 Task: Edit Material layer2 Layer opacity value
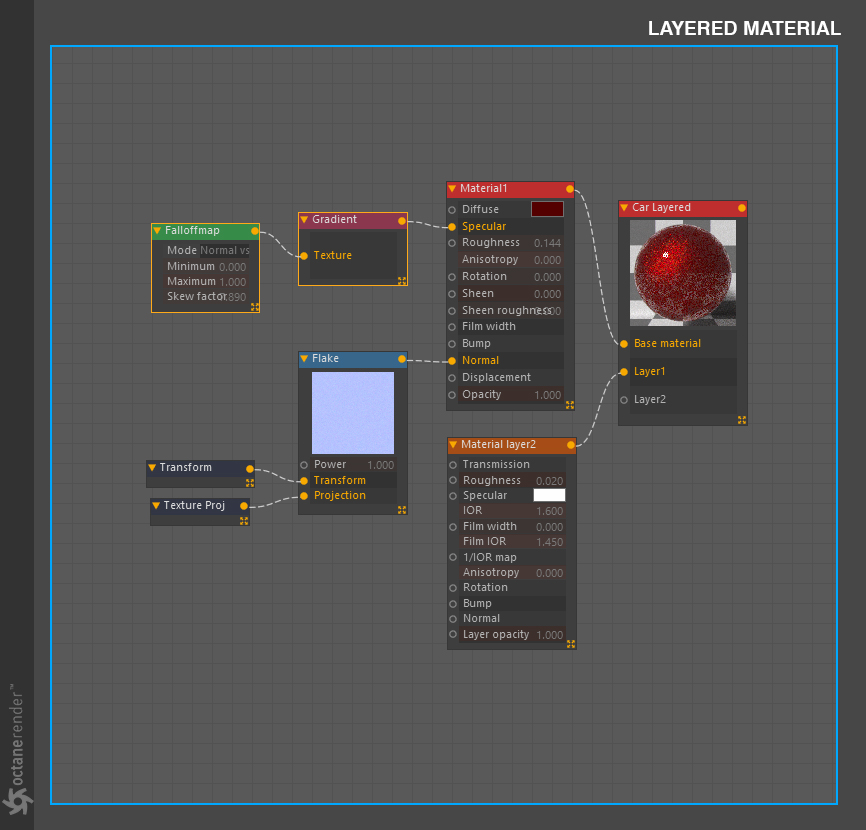pyautogui.click(x=550, y=636)
